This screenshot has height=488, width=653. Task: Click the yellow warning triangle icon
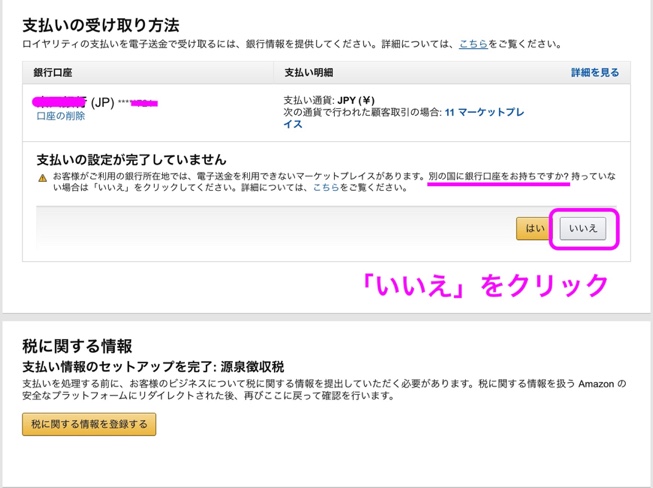tap(43, 178)
